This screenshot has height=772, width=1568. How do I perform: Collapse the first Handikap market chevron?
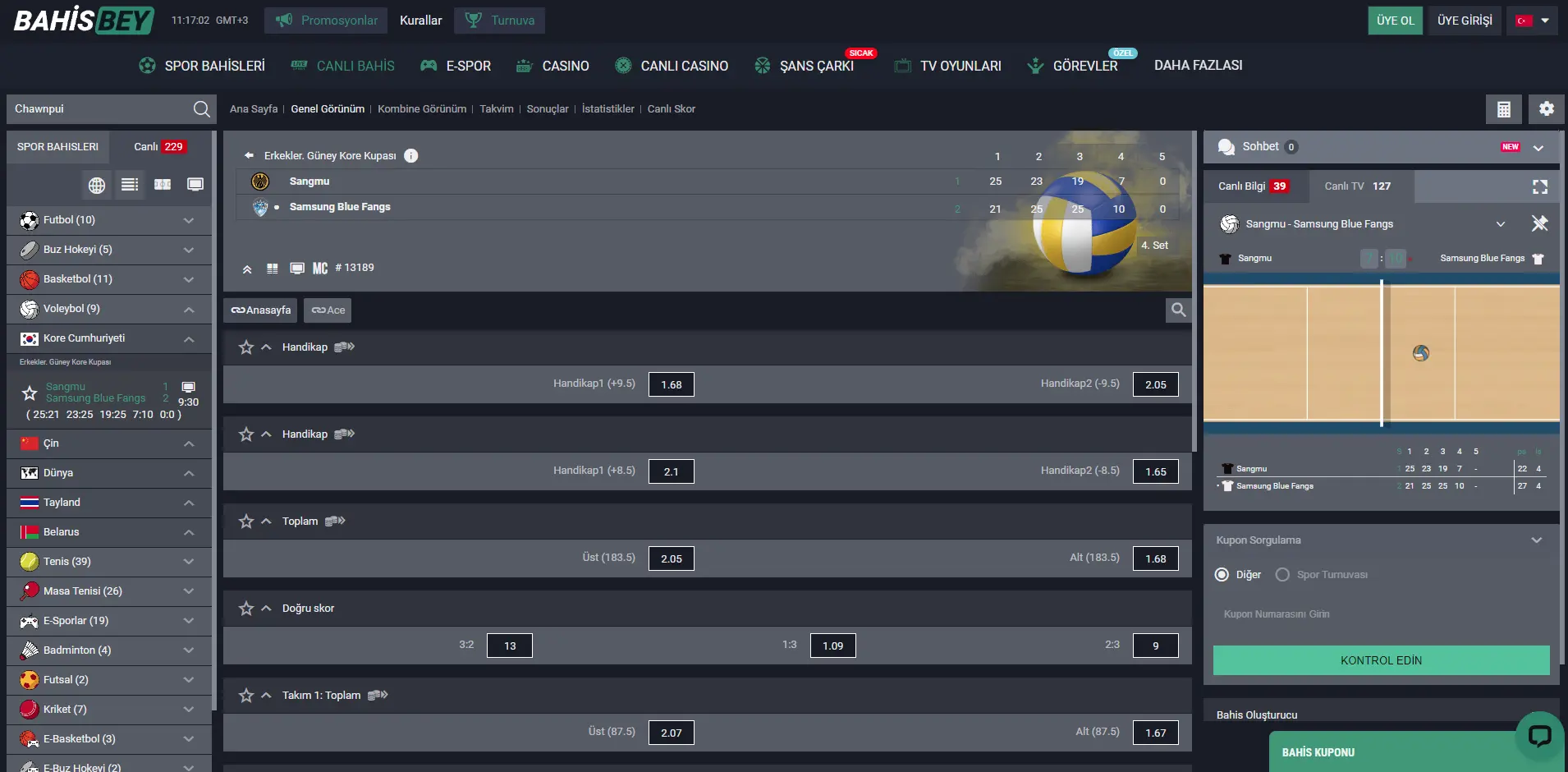266,347
